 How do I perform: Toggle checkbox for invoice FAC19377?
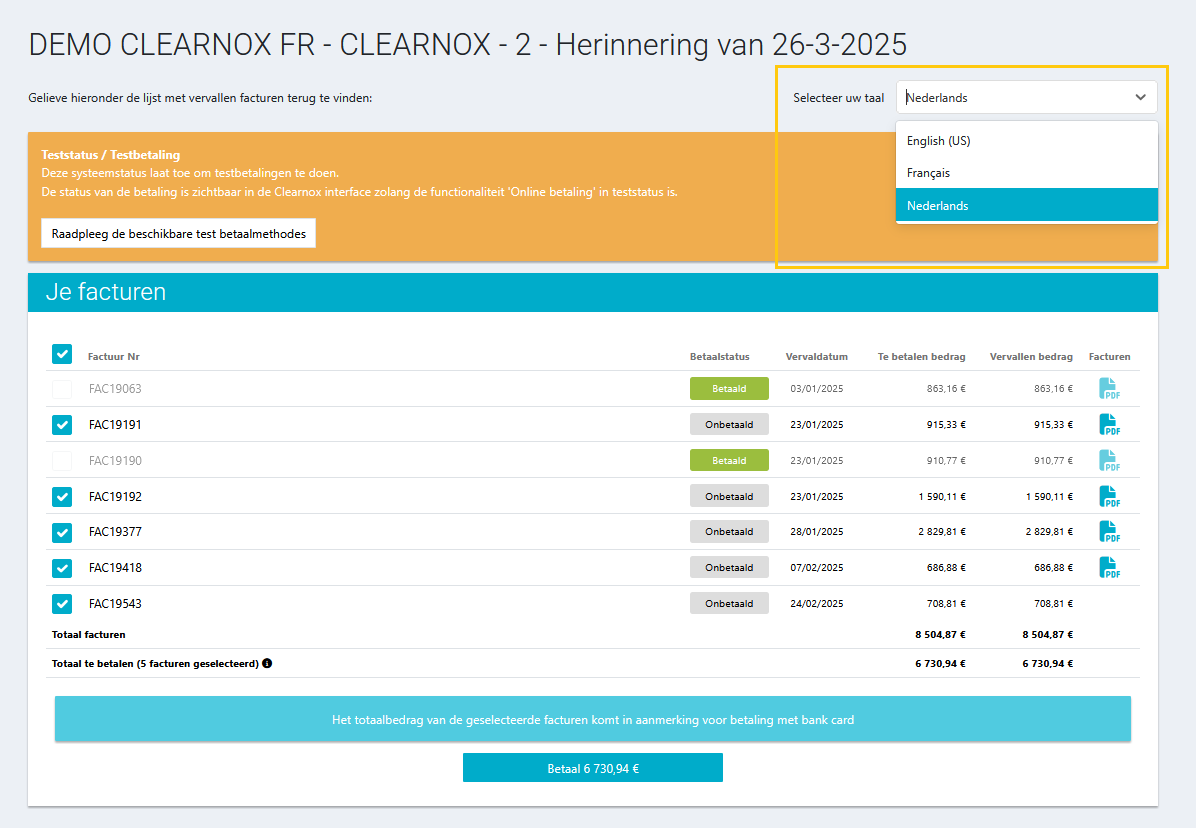click(x=62, y=532)
